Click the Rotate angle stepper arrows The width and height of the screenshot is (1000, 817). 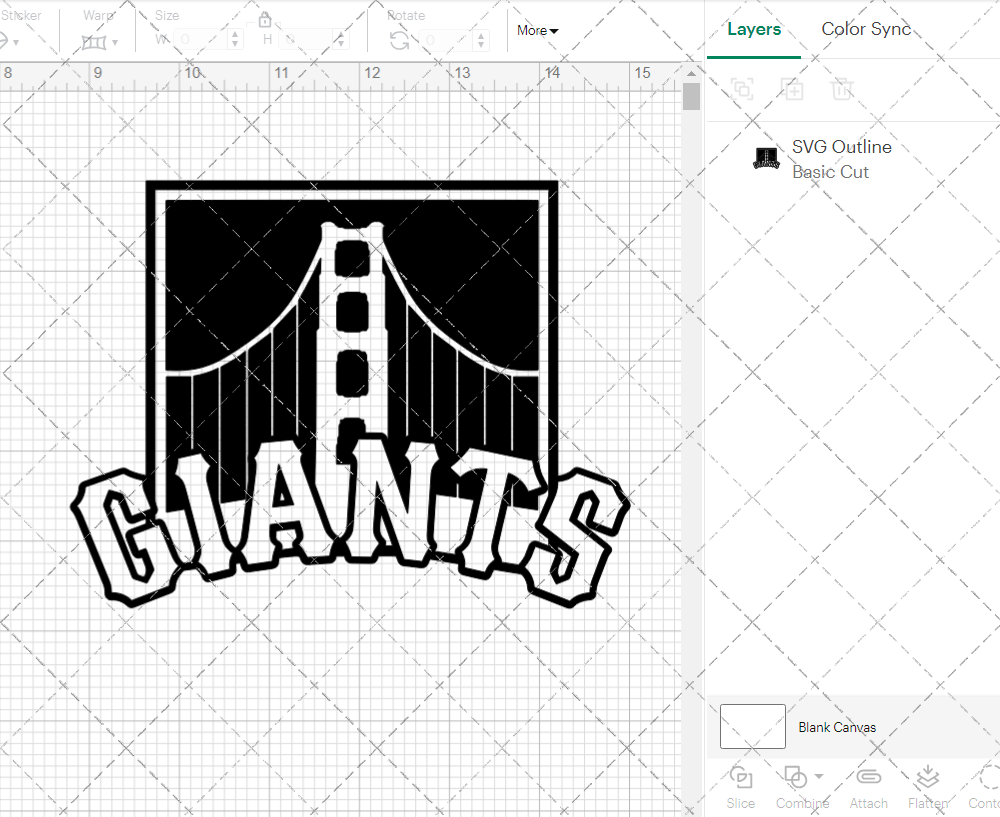[481, 41]
